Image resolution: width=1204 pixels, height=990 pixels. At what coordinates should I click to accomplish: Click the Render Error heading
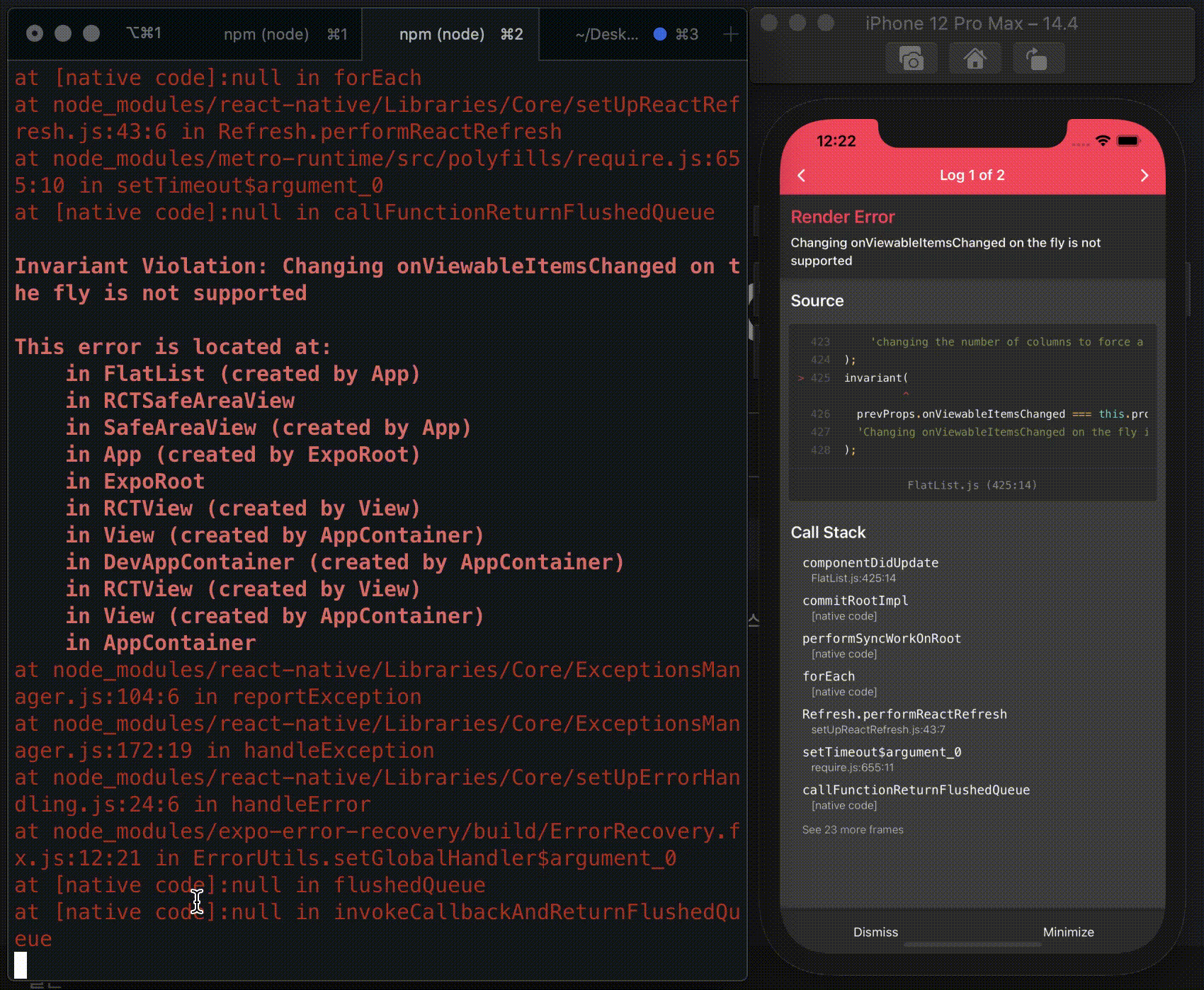pos(843,217)
